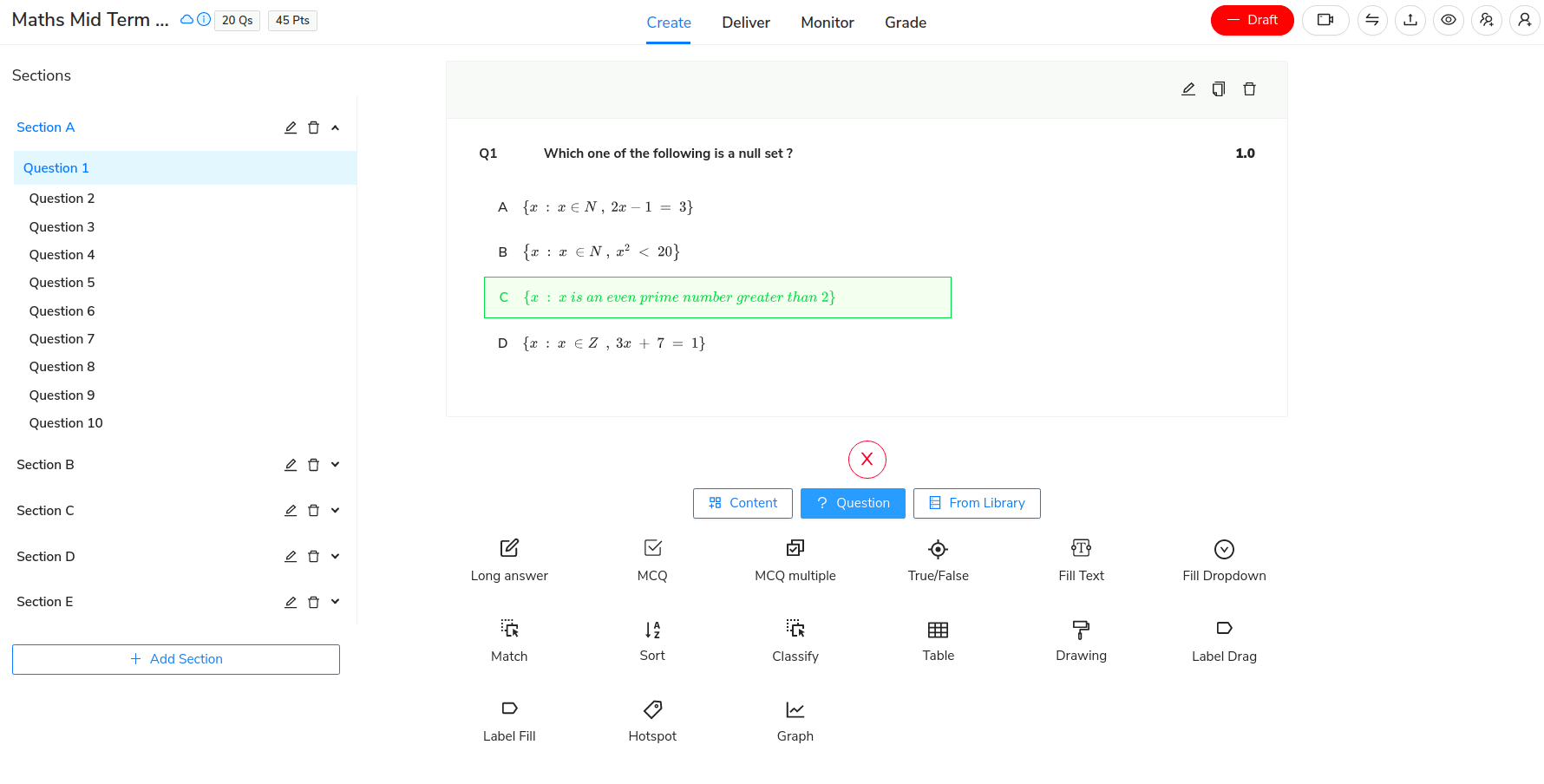
Task: Open the From Library option
Action: coord(977,503)
